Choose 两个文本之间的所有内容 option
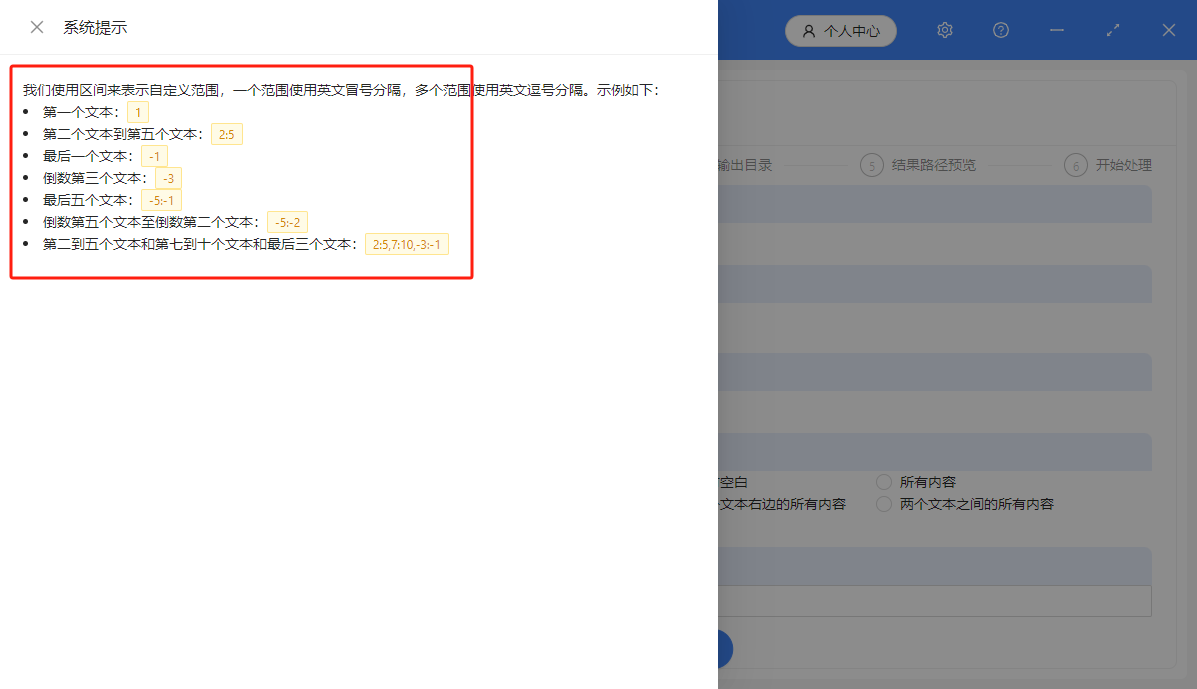Viewport: 1197px width, 689px height. coord(883,503)
